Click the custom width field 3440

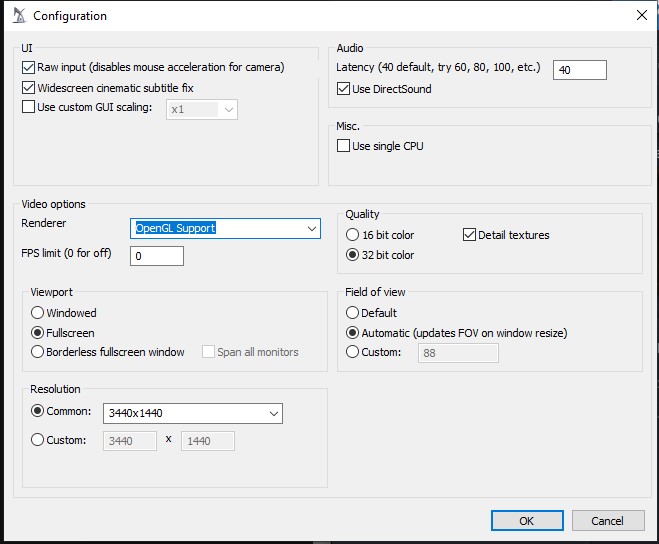(130, 441)
